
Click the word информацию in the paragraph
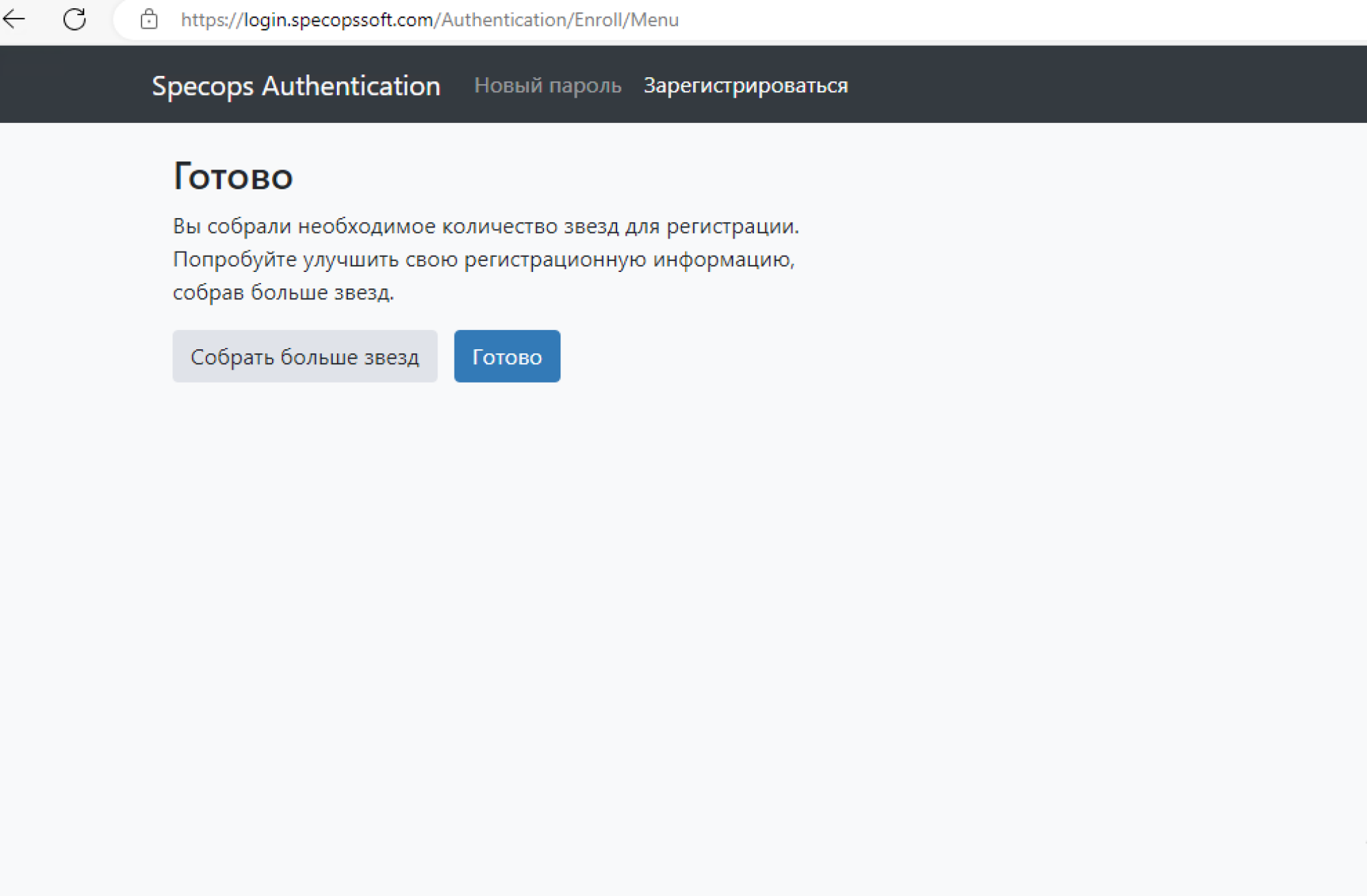pos(723,260)
